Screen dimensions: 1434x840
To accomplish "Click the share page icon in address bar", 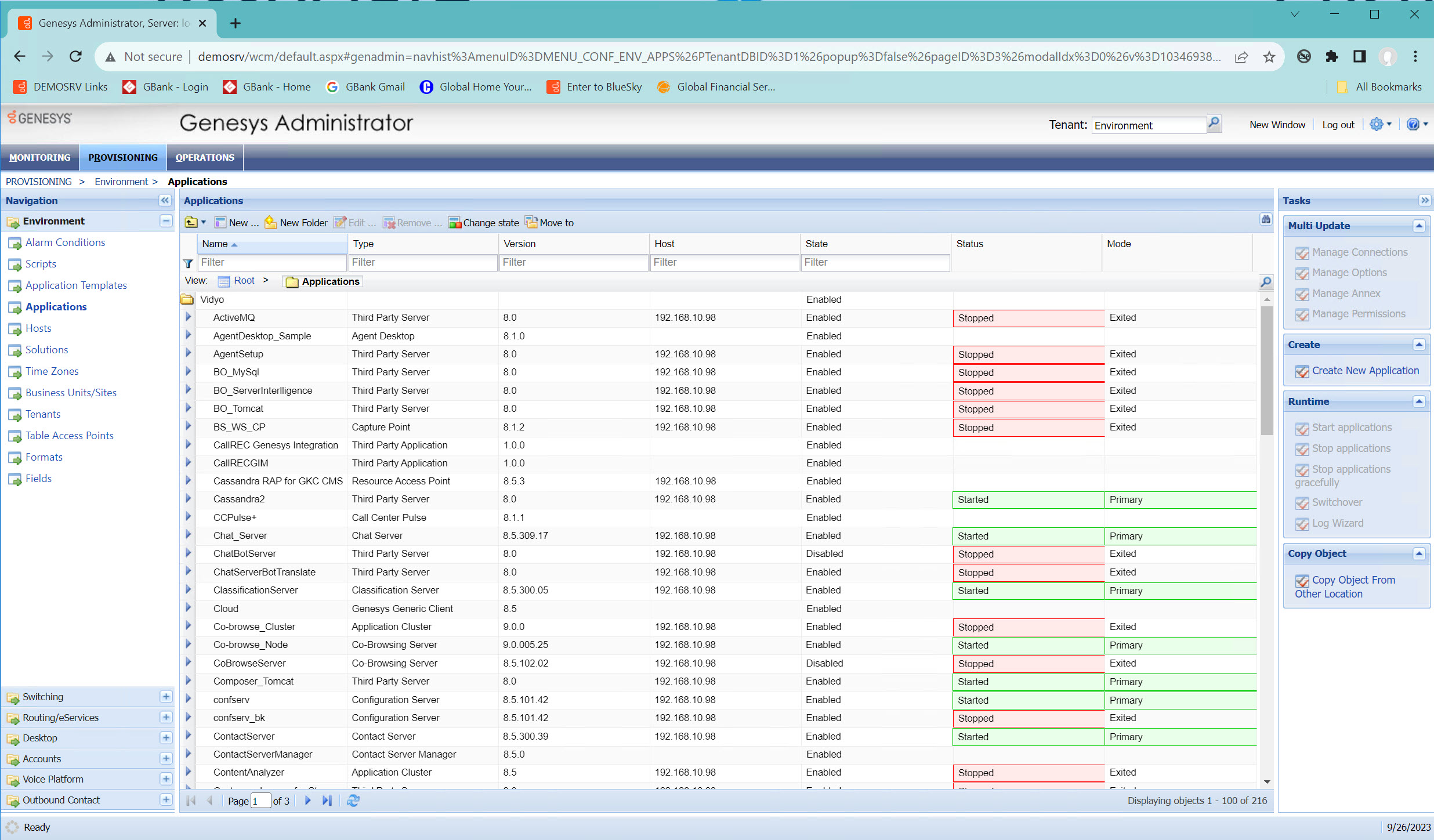I will point(1241,57).
